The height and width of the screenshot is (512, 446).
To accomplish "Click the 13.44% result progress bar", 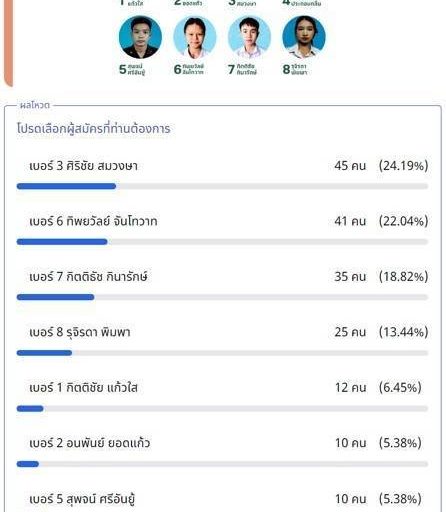I will (222, 353).
